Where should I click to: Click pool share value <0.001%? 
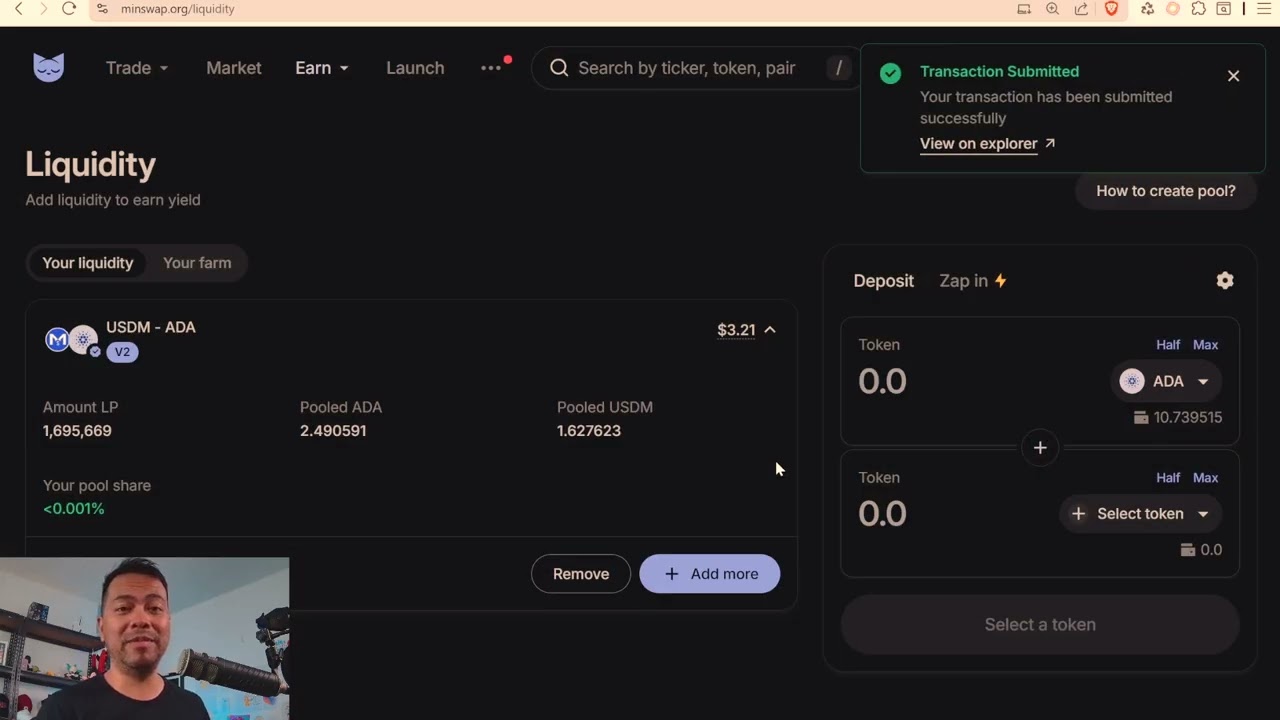pyautogui.click(x=73, y=509)
